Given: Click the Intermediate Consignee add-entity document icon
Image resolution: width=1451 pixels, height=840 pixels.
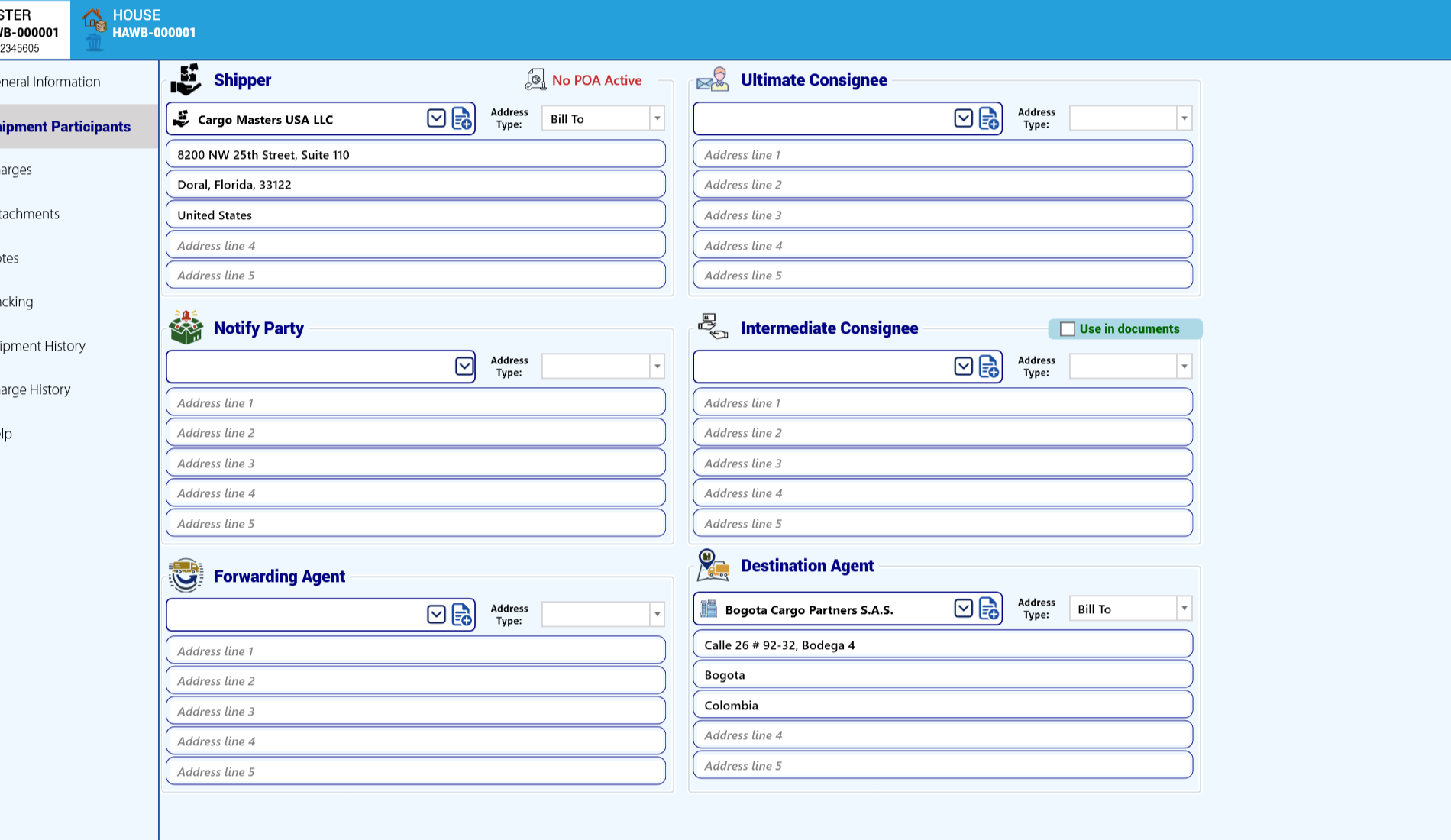Looking at the screenshot, I should [x=989, y=367].
